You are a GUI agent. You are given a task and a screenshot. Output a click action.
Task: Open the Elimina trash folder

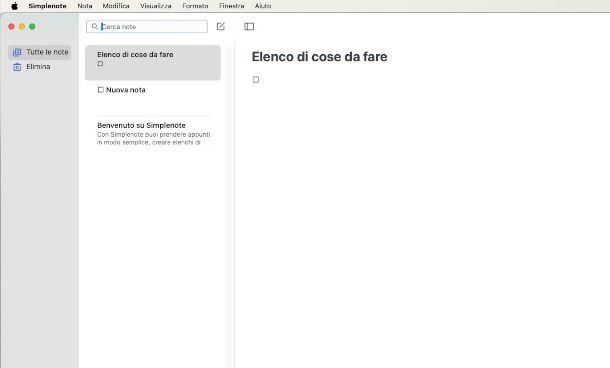[x=39, y=67]
